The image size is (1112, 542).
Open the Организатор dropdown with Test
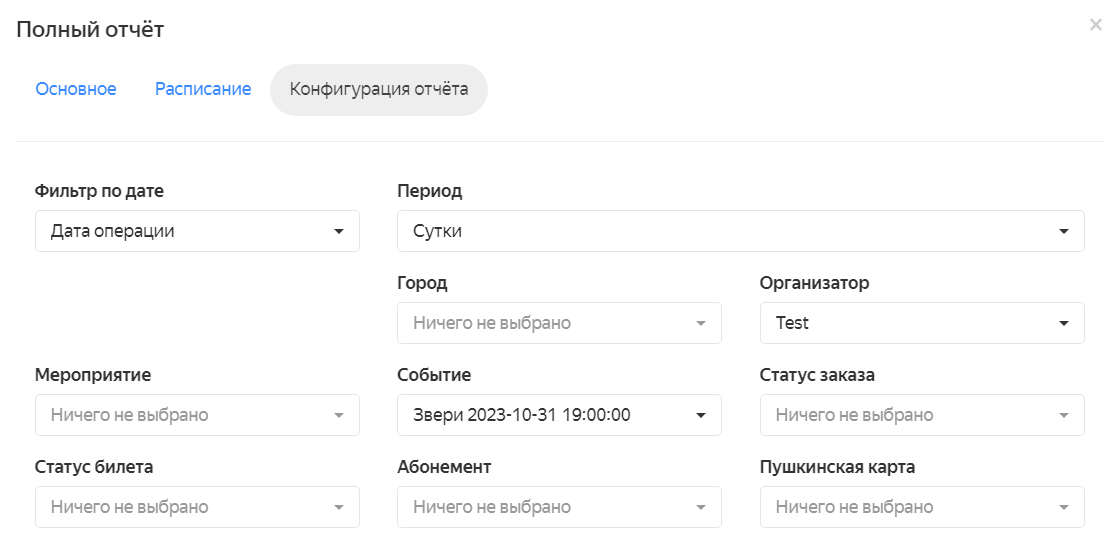[x=922, y=323]
